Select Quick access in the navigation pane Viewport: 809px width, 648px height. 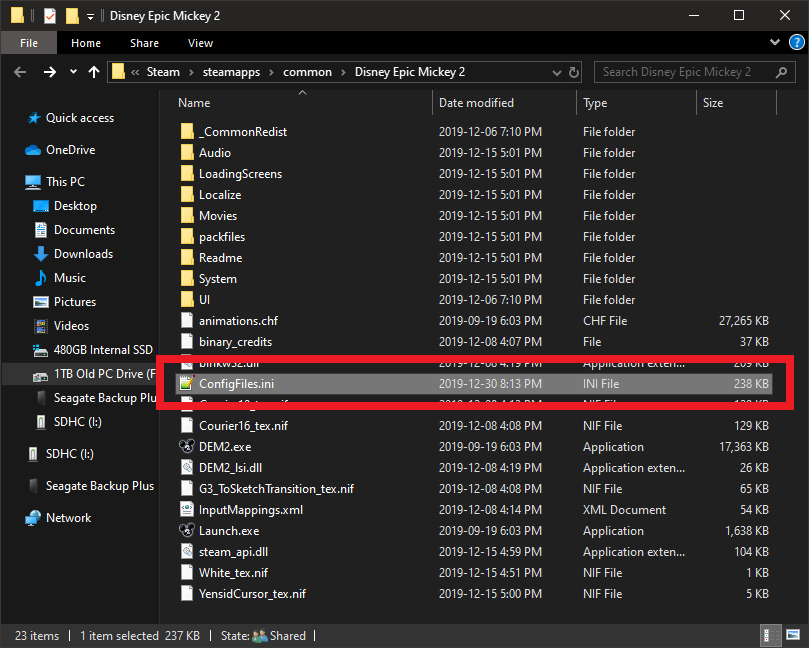tap(79, 118)
